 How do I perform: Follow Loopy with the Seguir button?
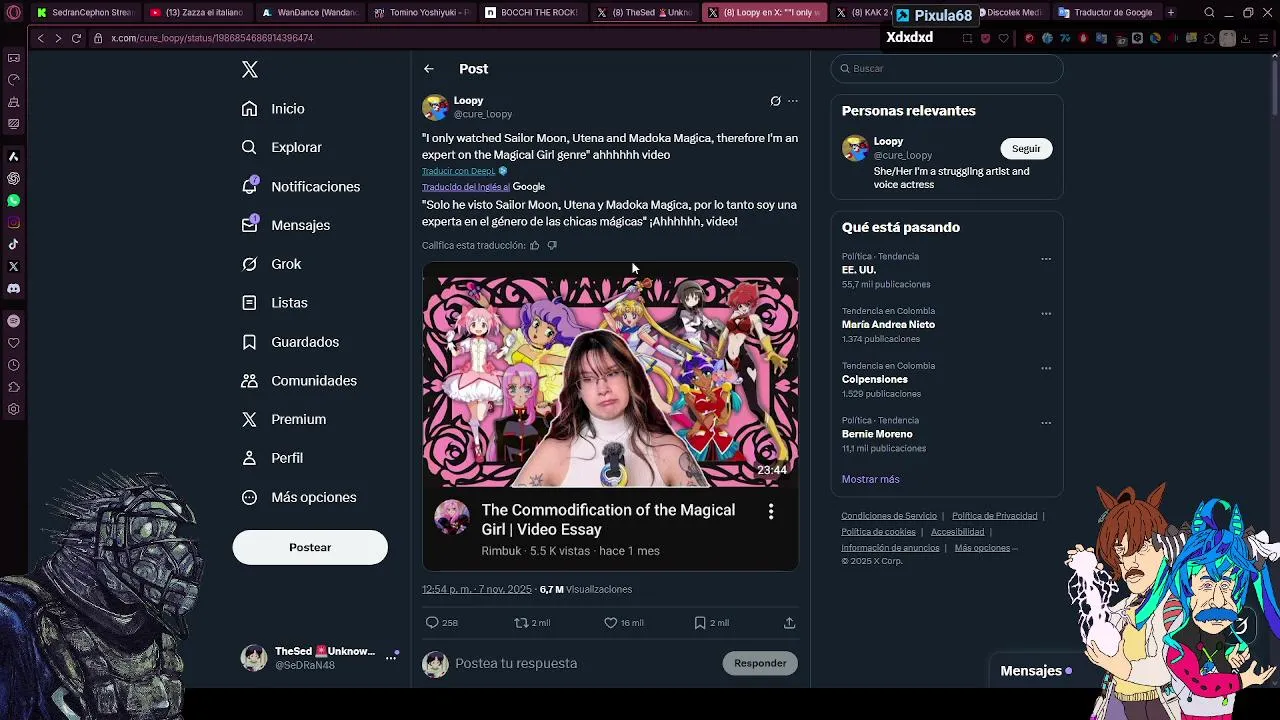tap(1026, 149)
